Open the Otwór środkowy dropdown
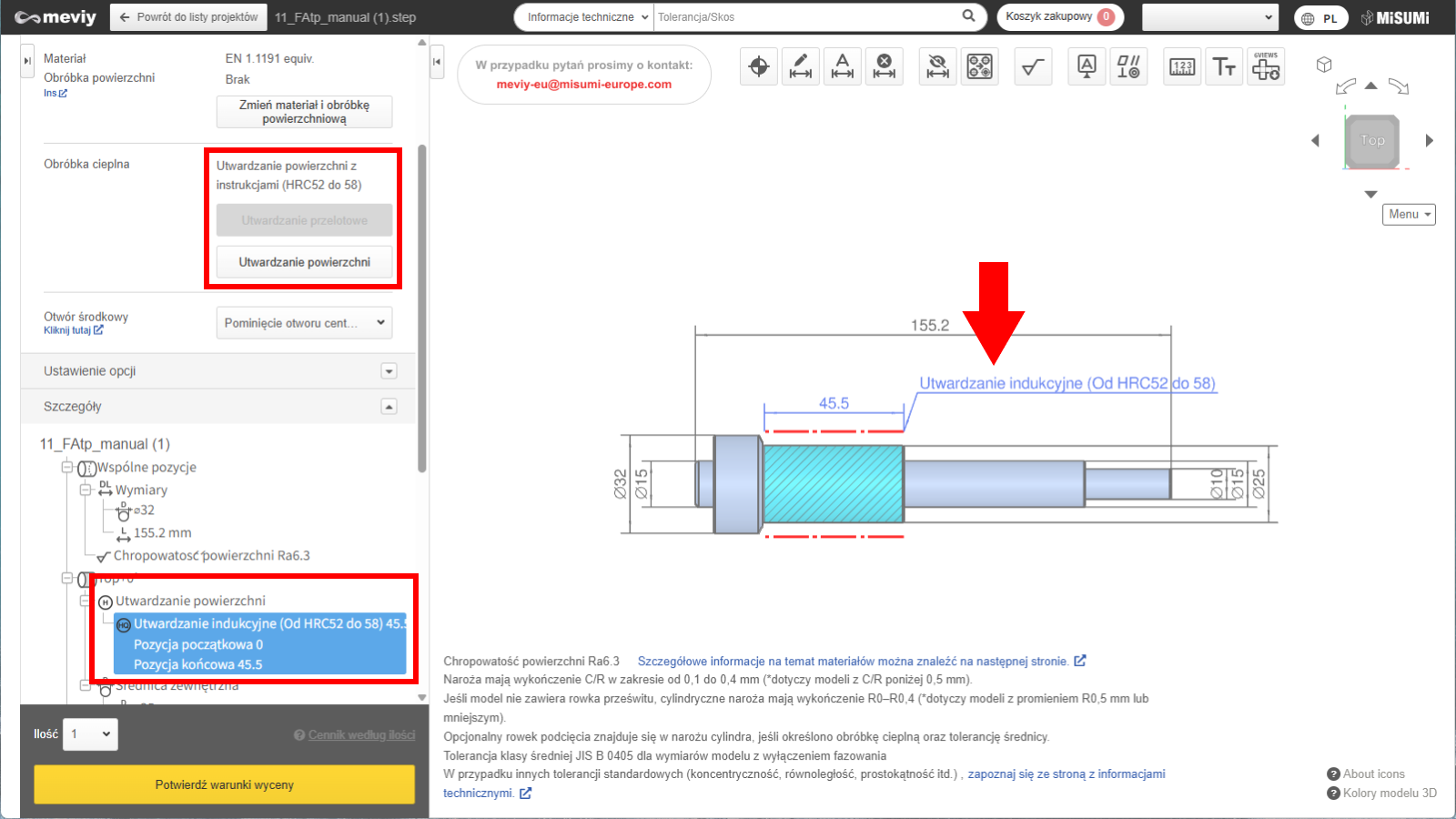 (304, 323)
